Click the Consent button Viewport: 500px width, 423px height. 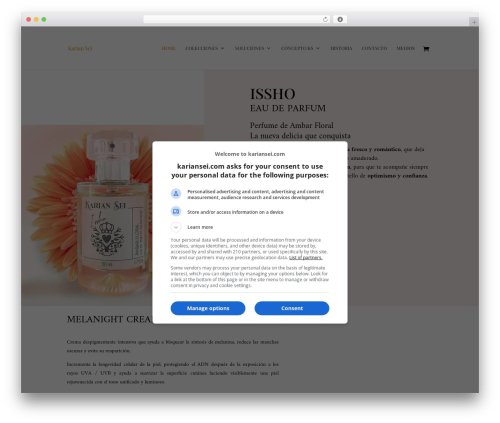coord(292,308)
